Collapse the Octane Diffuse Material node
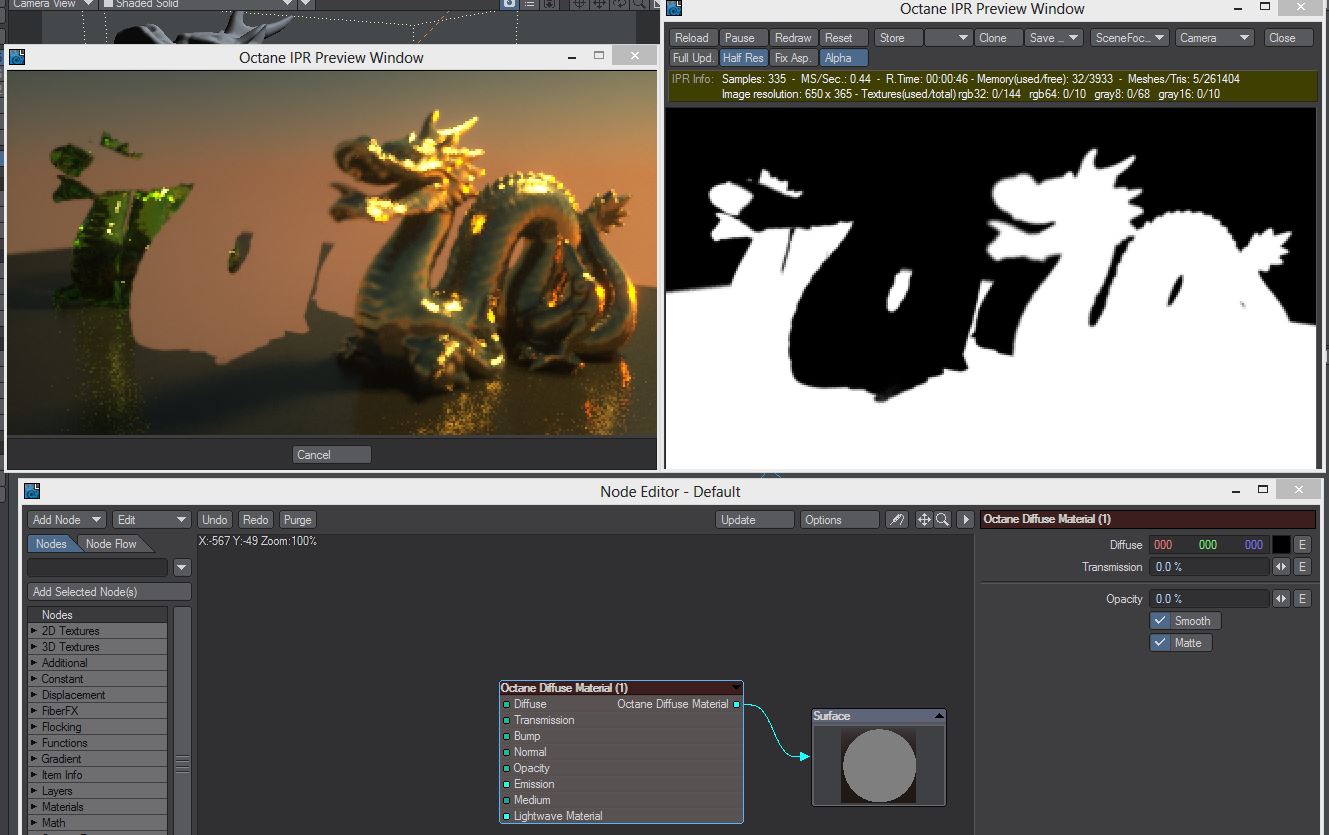This screenshot has width=1329, height=835. (737, 688)
